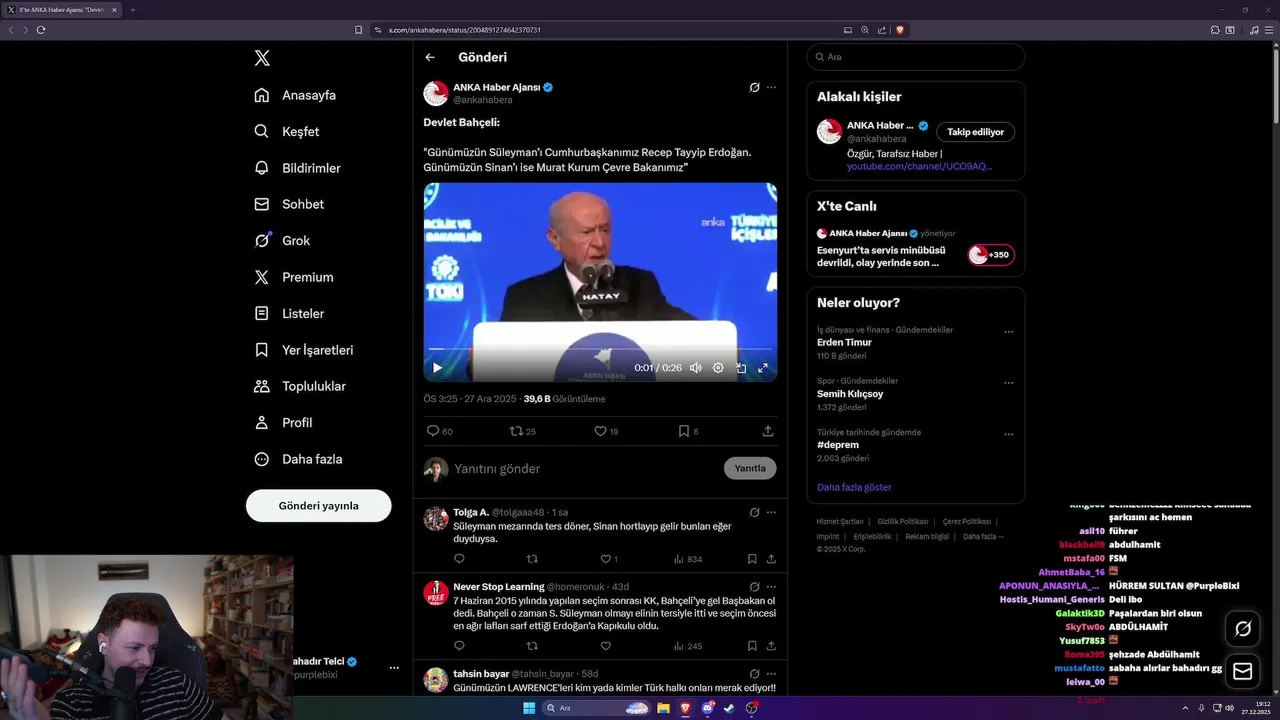Open the youtube.com channel link
The height and width of the screenshot is (720, 1280).
(919, 166)
